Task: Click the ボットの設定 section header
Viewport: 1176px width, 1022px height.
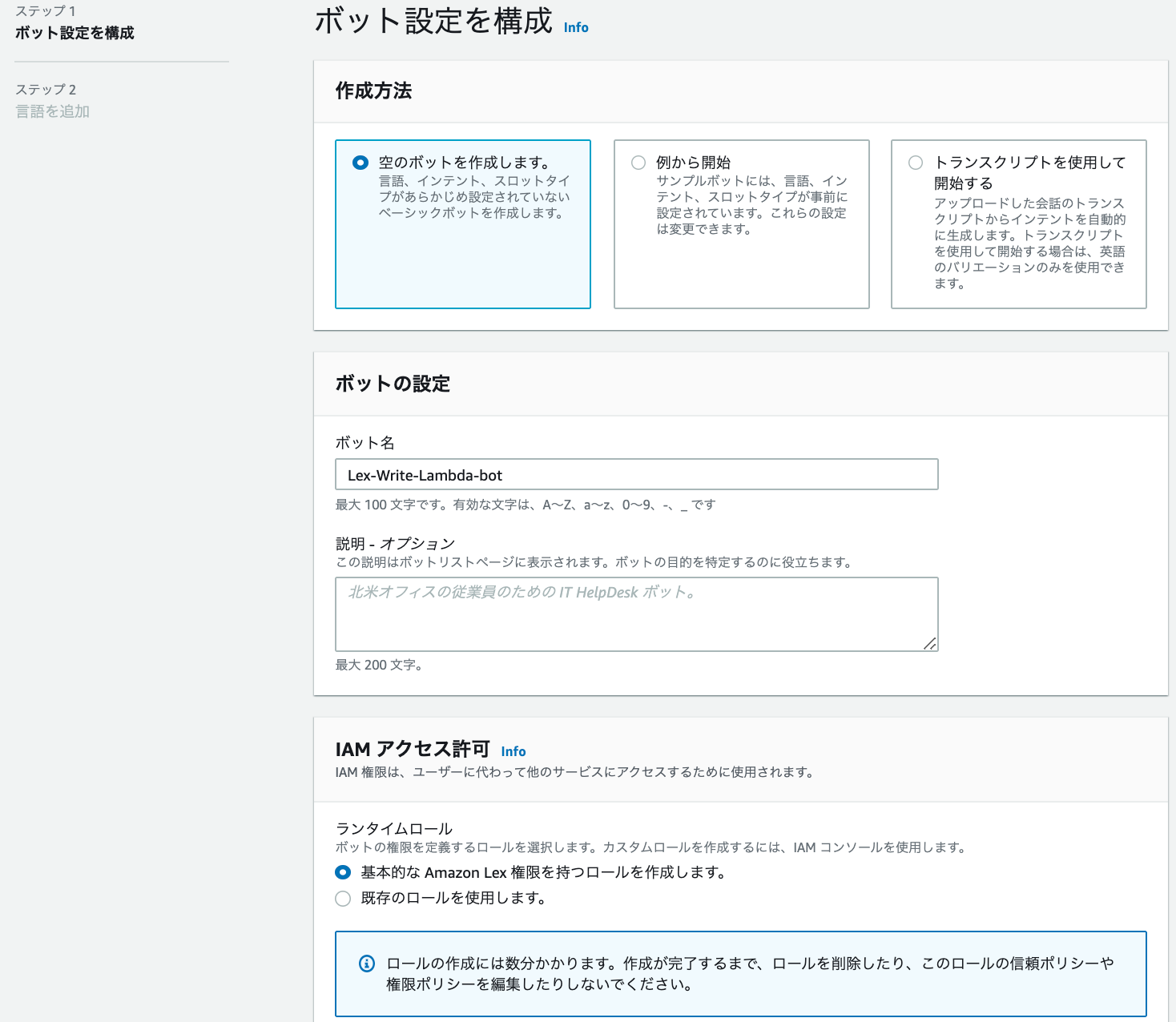Action: click(x=392, y=384)
